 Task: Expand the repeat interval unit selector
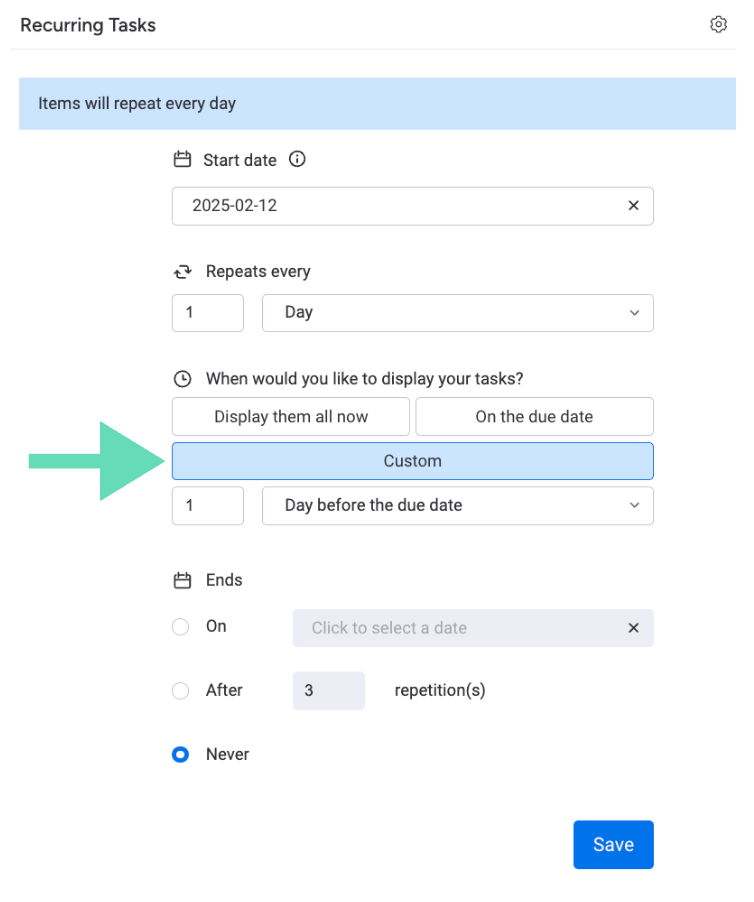tap(634, 313)
